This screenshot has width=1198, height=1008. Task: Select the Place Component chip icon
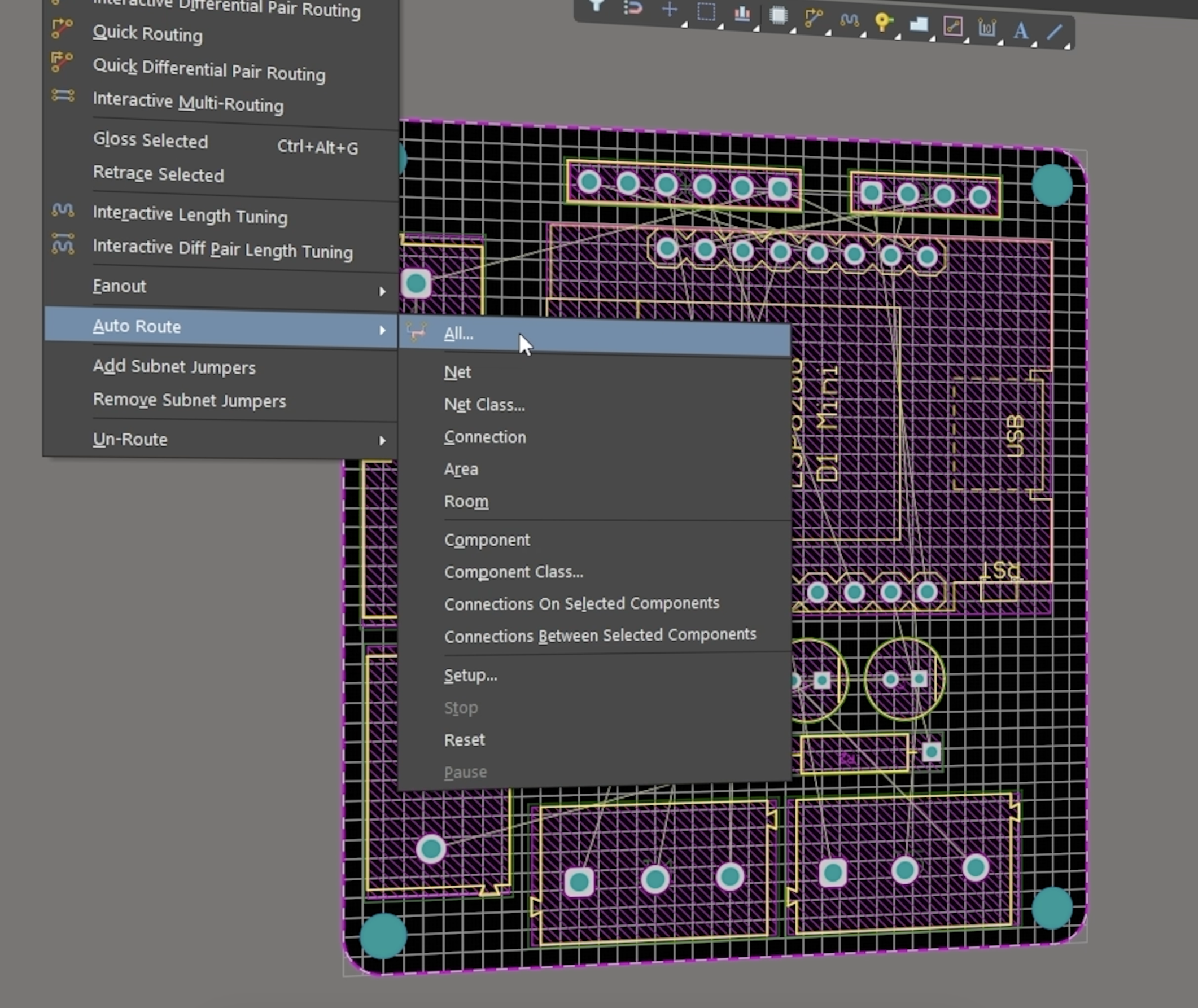778,15
